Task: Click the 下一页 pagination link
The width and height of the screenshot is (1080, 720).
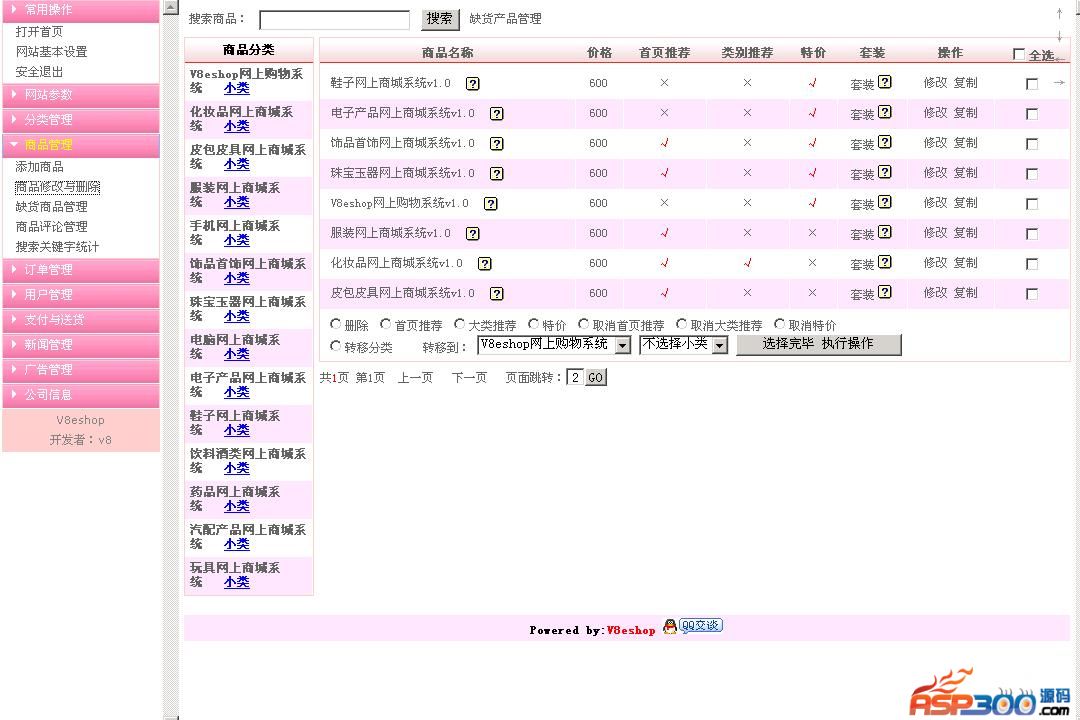Action: tap(469, 378)
